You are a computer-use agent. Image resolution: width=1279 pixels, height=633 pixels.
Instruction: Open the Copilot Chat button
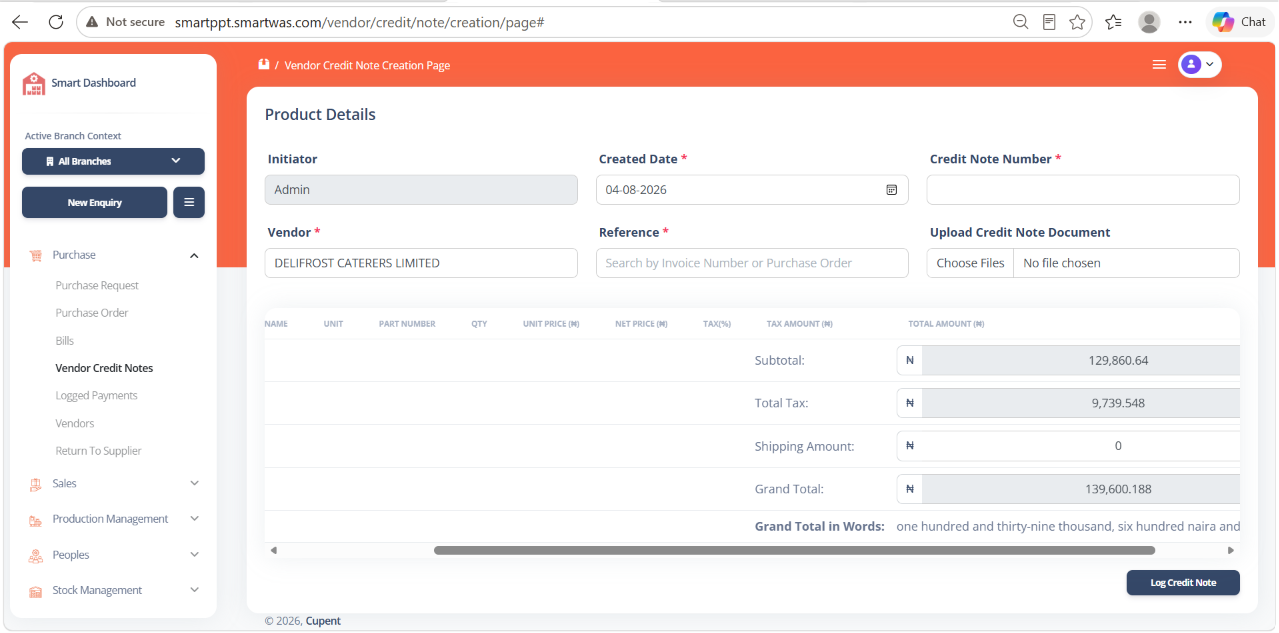[x=1239, y=22]
